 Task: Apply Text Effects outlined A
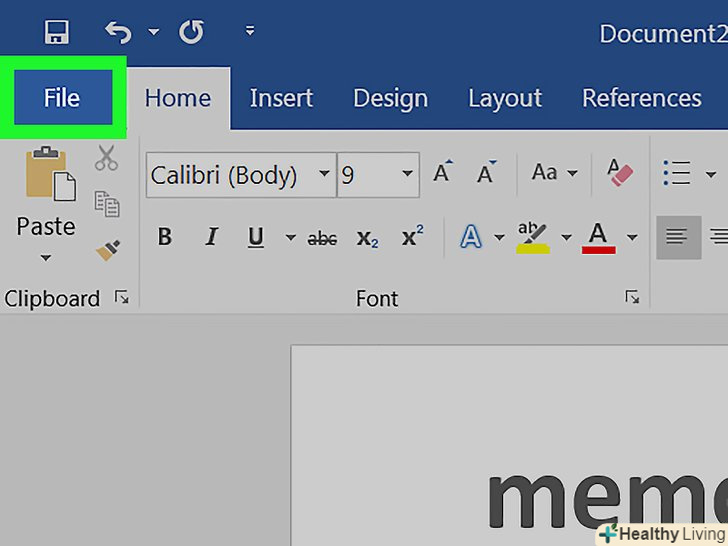[471, 237]
